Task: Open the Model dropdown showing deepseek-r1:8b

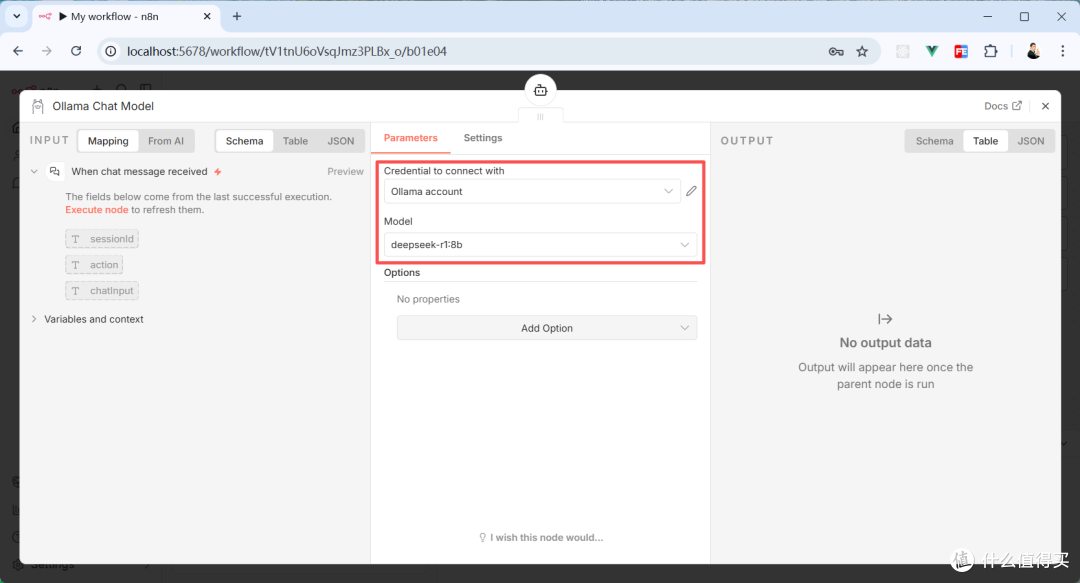Action: click(x=540, y=245)
